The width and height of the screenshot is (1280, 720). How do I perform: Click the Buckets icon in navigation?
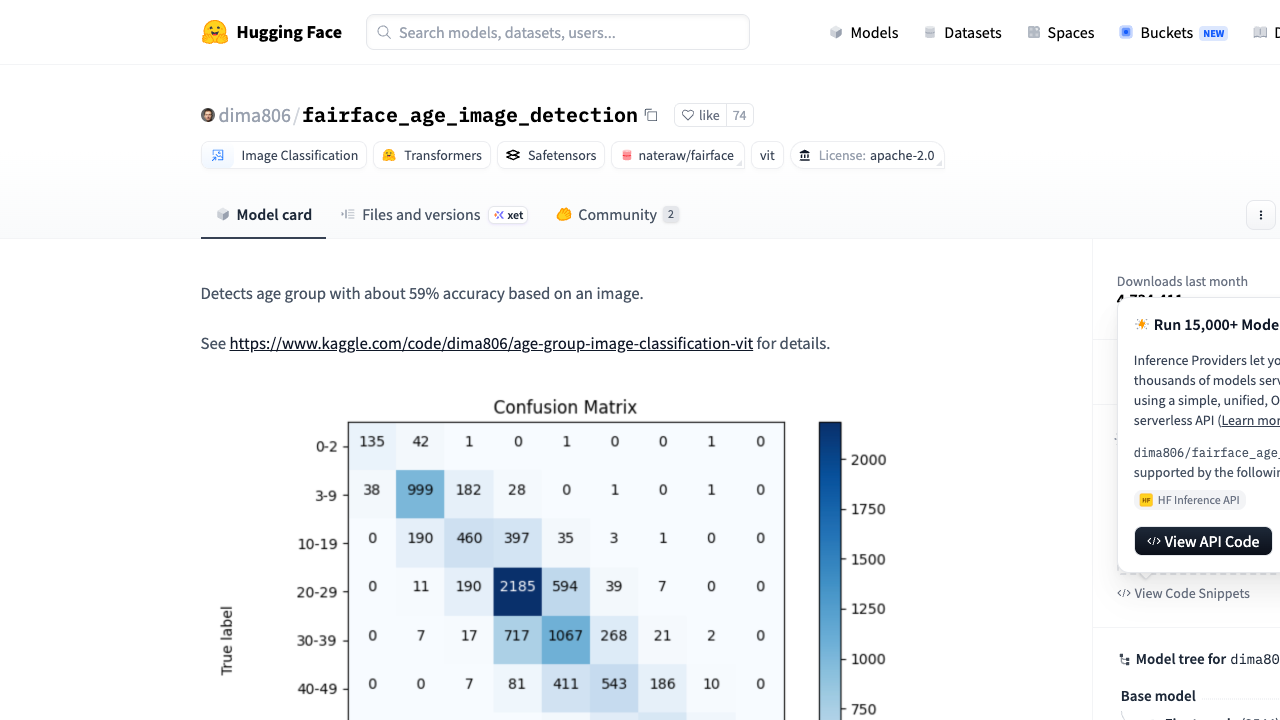[x=1126, y=32]
